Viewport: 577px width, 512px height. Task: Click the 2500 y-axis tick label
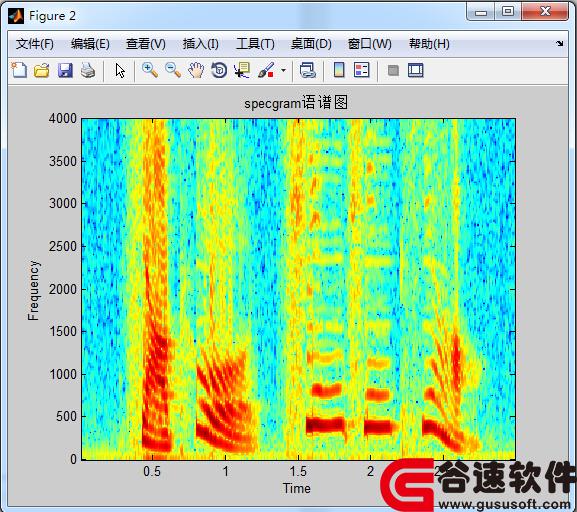coord(63,246)
